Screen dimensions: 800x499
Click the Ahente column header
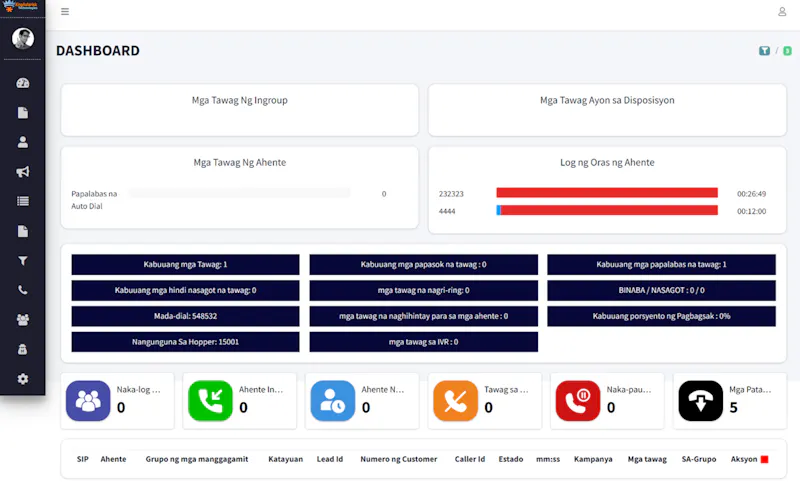[x=113, y=459]
